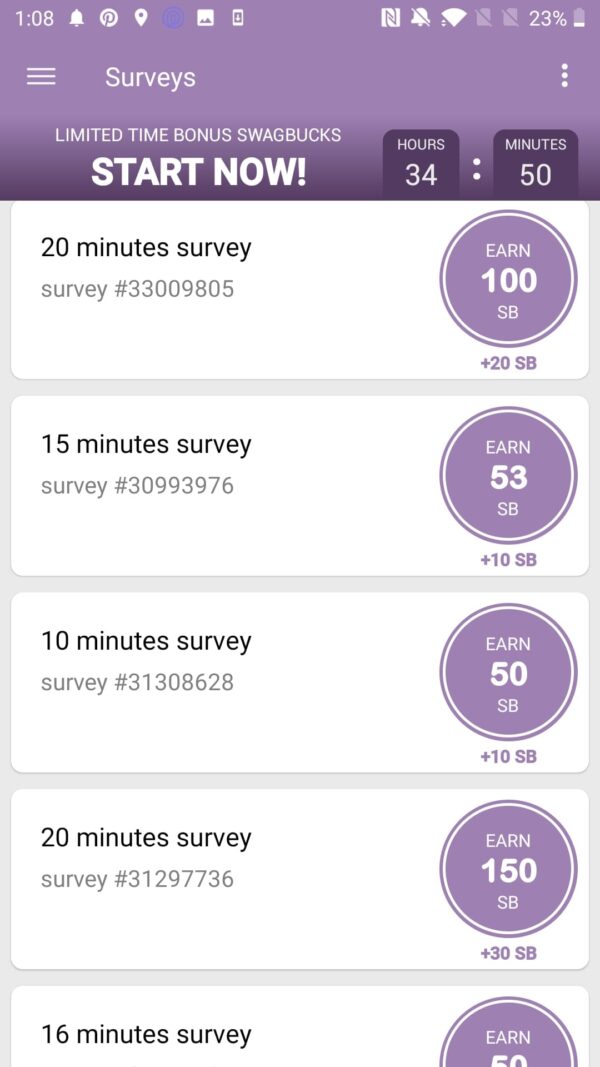Tap the Surveys page title
Screen dimensions: 600x1067
tap(150, 77)
